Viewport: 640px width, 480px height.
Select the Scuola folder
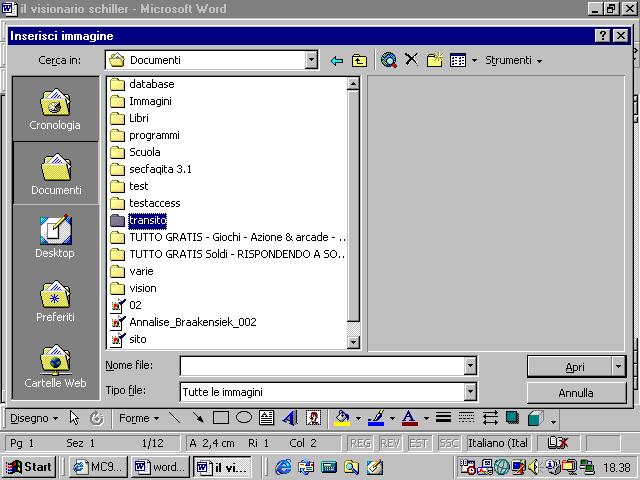click(x=135, y=152)
